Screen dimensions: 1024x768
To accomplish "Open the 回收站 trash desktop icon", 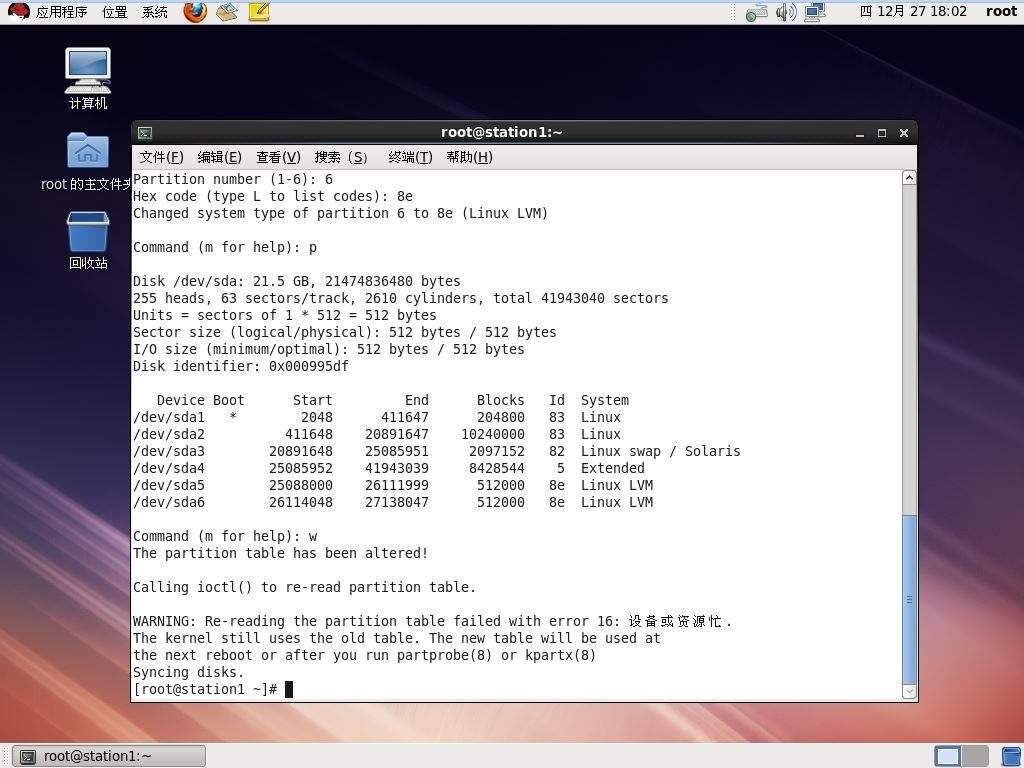I will click(88, 240).
